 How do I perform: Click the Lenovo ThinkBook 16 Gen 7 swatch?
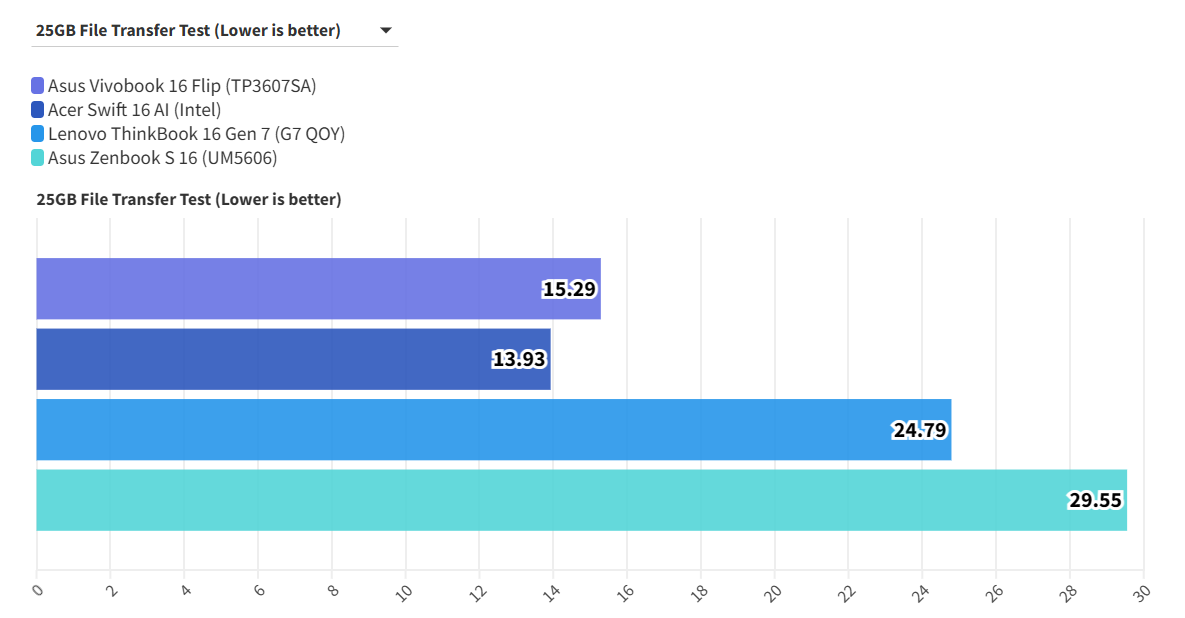point(38,134)
